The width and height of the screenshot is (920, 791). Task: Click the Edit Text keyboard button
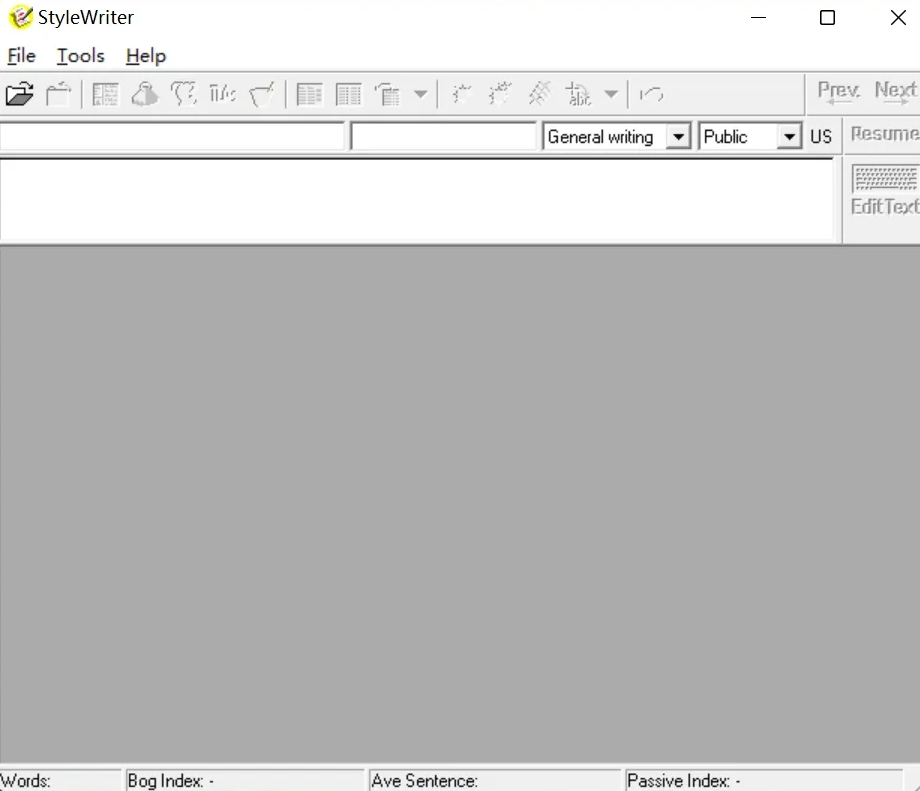tap(884, 191)
